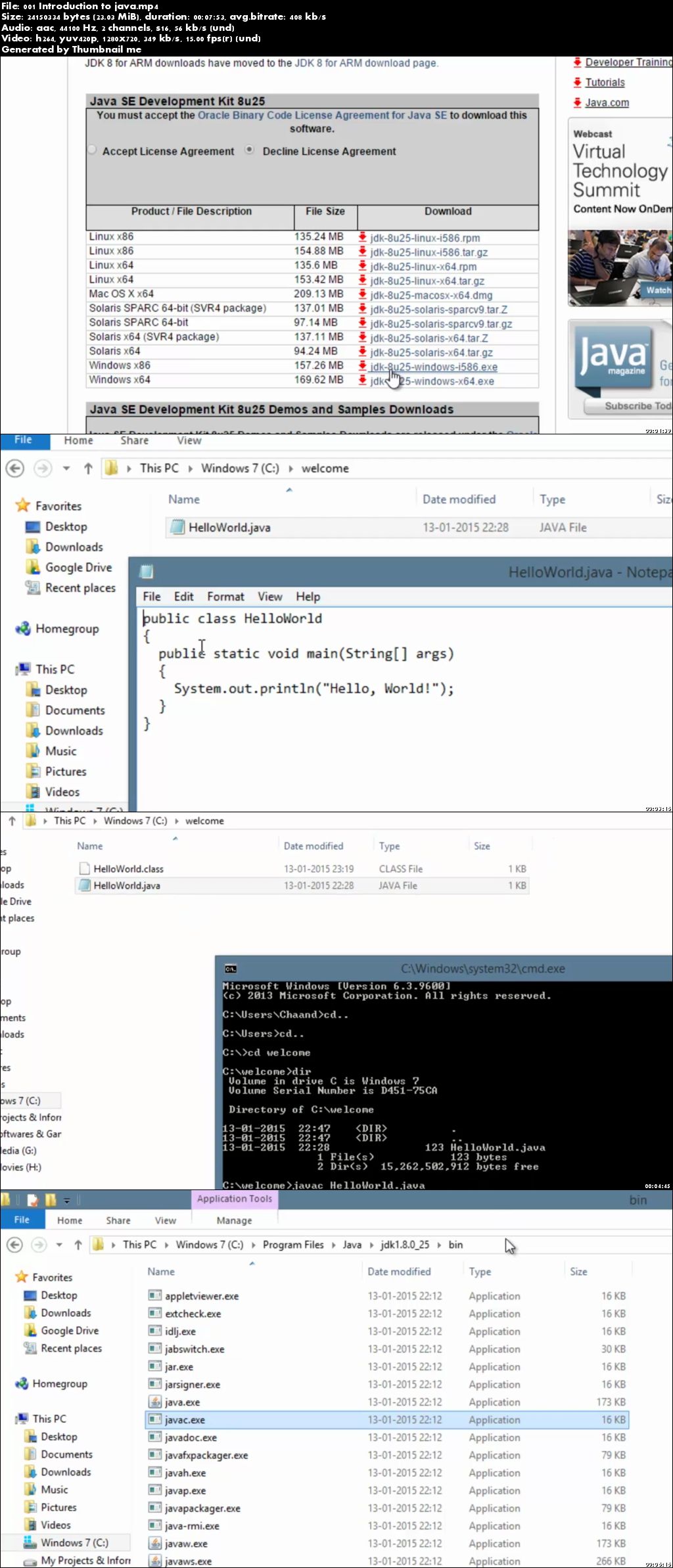Screen dimensions: 673x1568
Task: Click the download arrow icon beside jdk-8u25-linux-i586.rpm
Action: pos(362,237)
